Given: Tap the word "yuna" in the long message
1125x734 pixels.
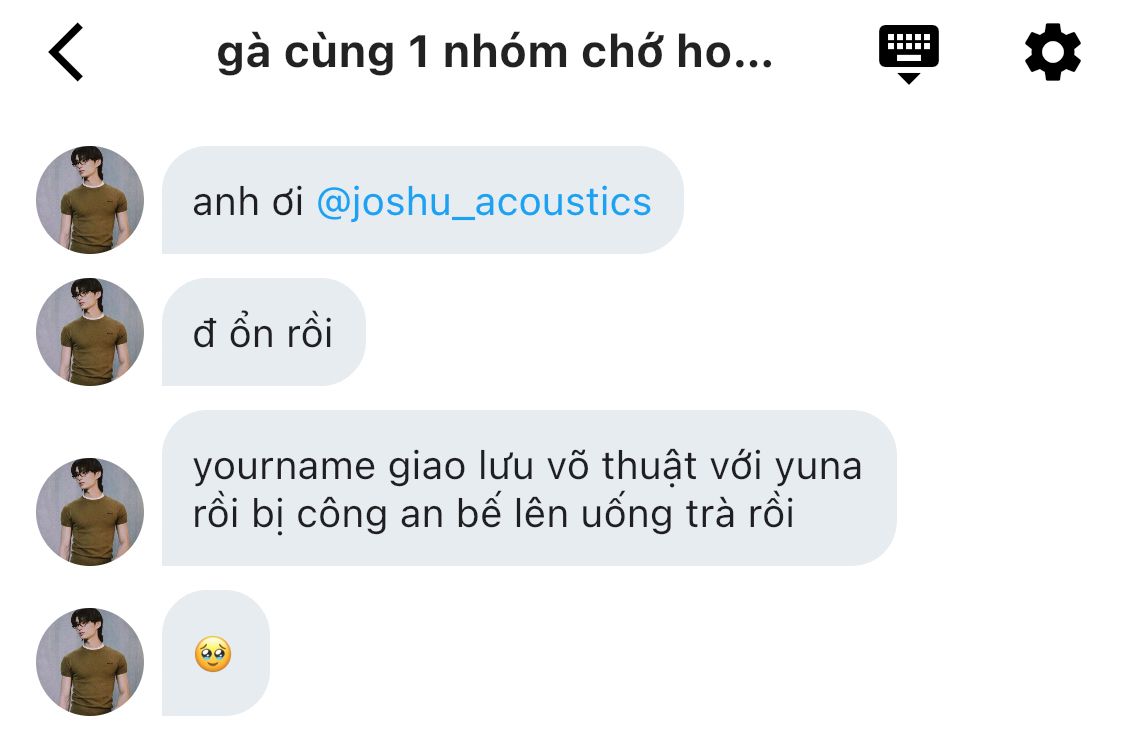Looking at the screenshot, I should [819, 468].
